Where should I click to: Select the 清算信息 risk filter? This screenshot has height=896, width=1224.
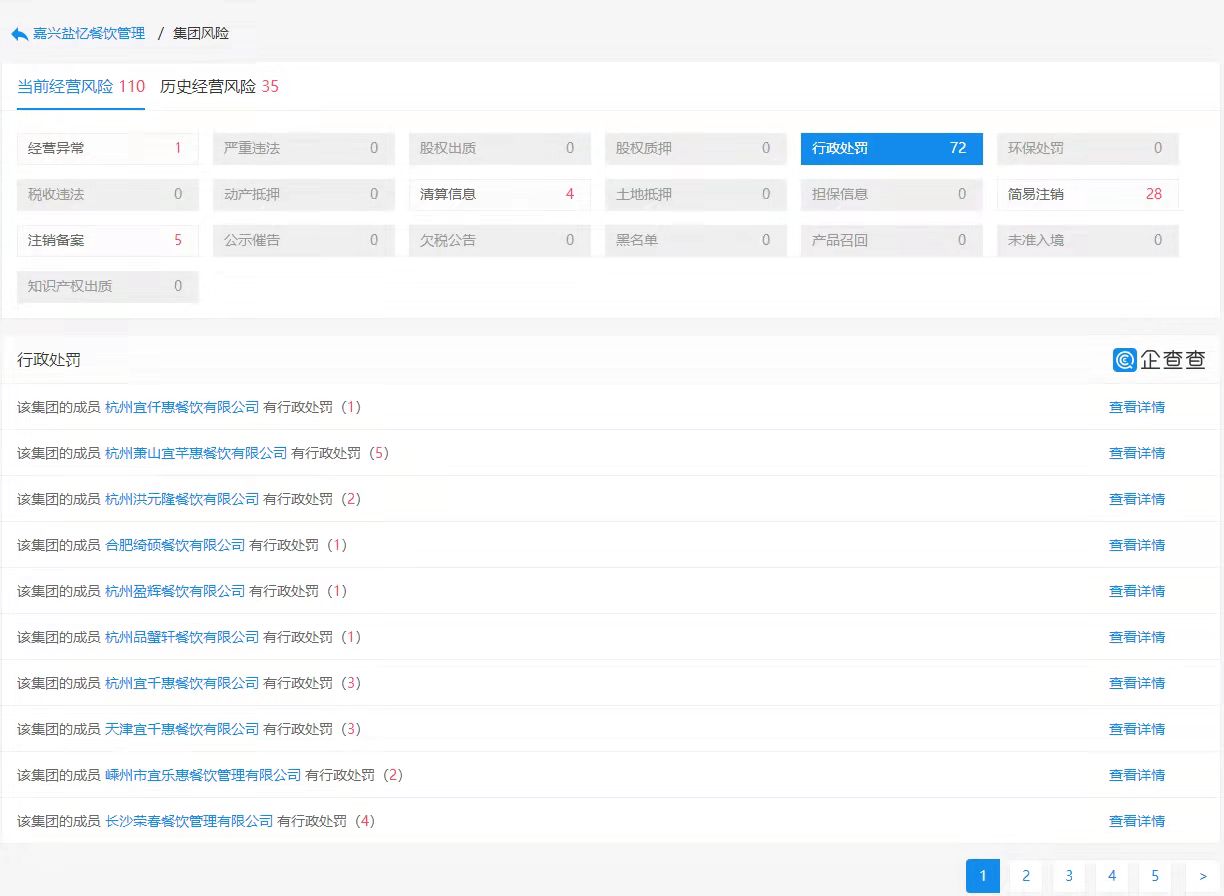pos(500,195)
